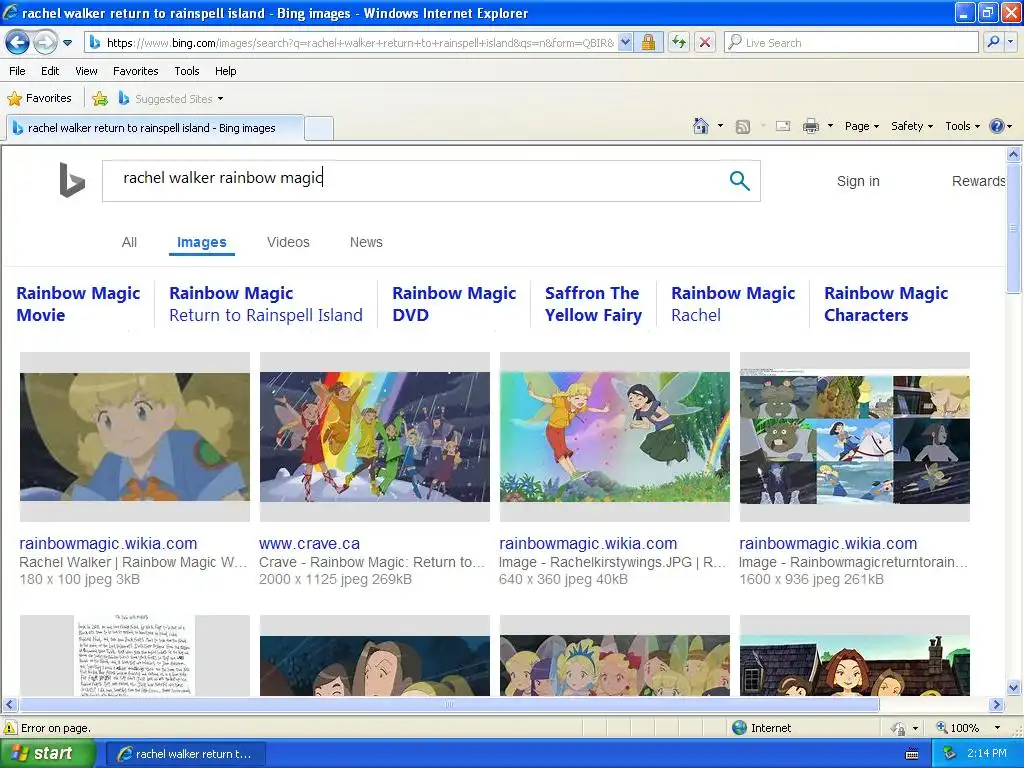Open the Edit menu
Viewport: 1024px width, 768px height.
[x=50, y=71]
